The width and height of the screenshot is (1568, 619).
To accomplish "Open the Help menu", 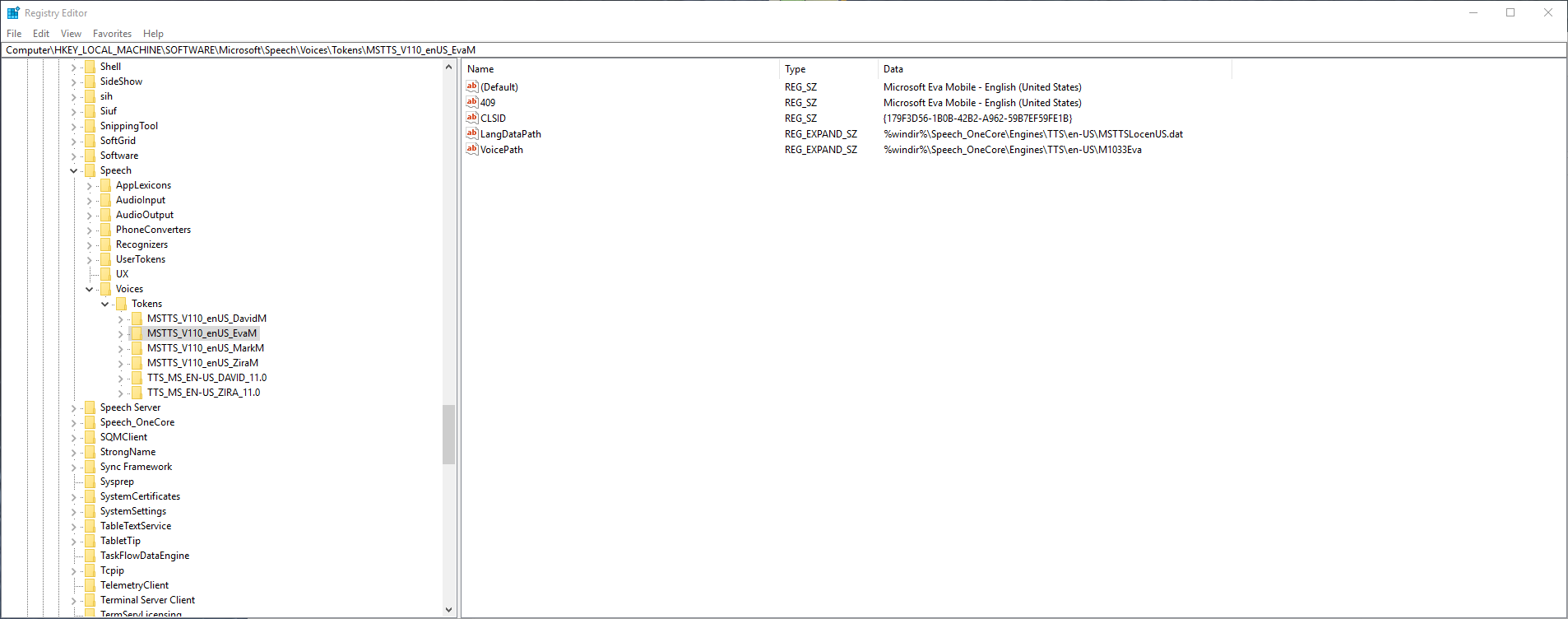I will (153, 34).
